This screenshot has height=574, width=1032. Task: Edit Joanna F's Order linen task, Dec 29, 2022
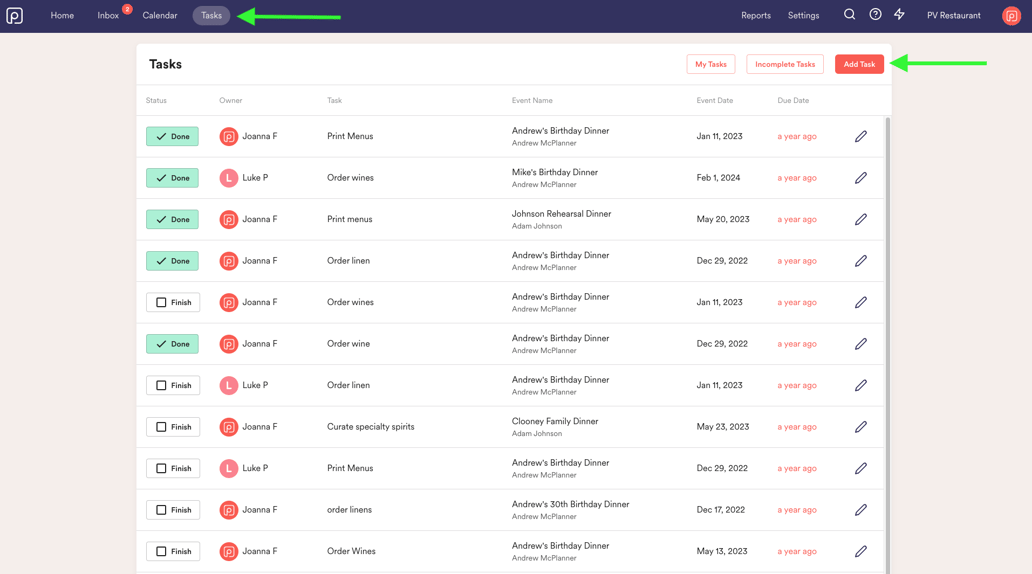pos(861,261)
